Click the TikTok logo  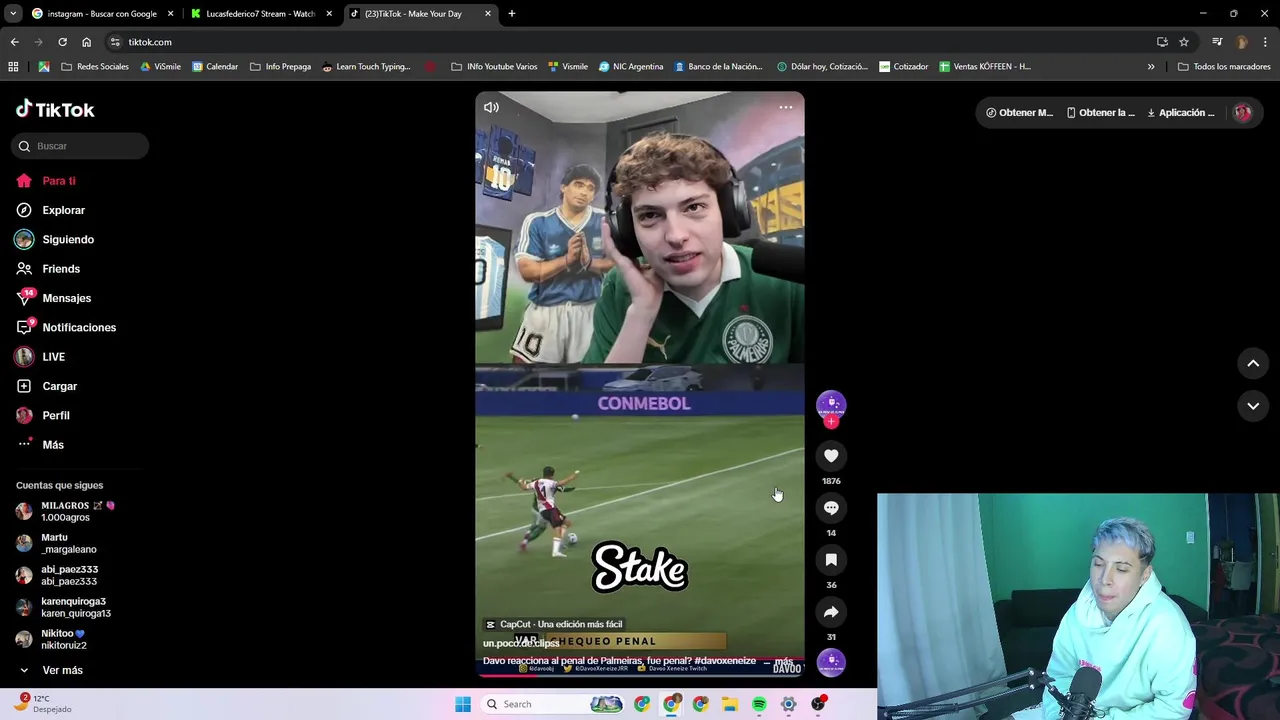pos(55,109)
